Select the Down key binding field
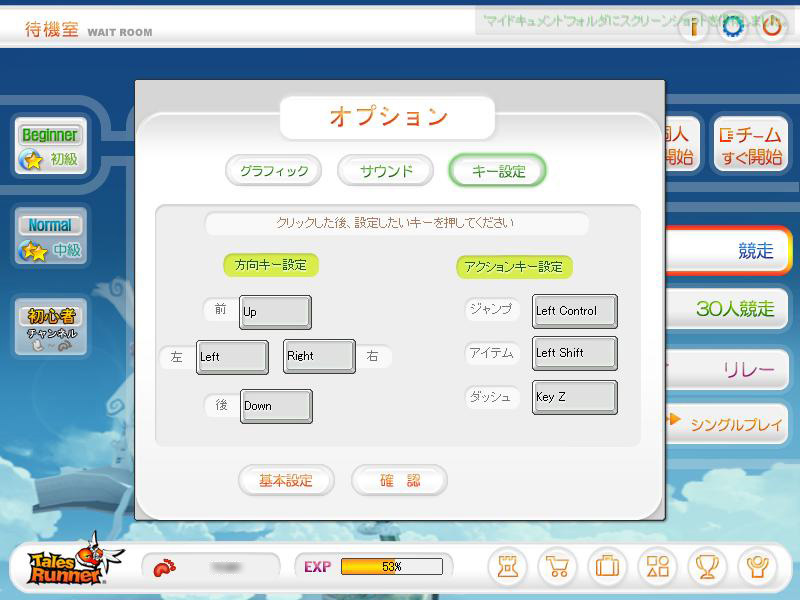 pos(277,406)
